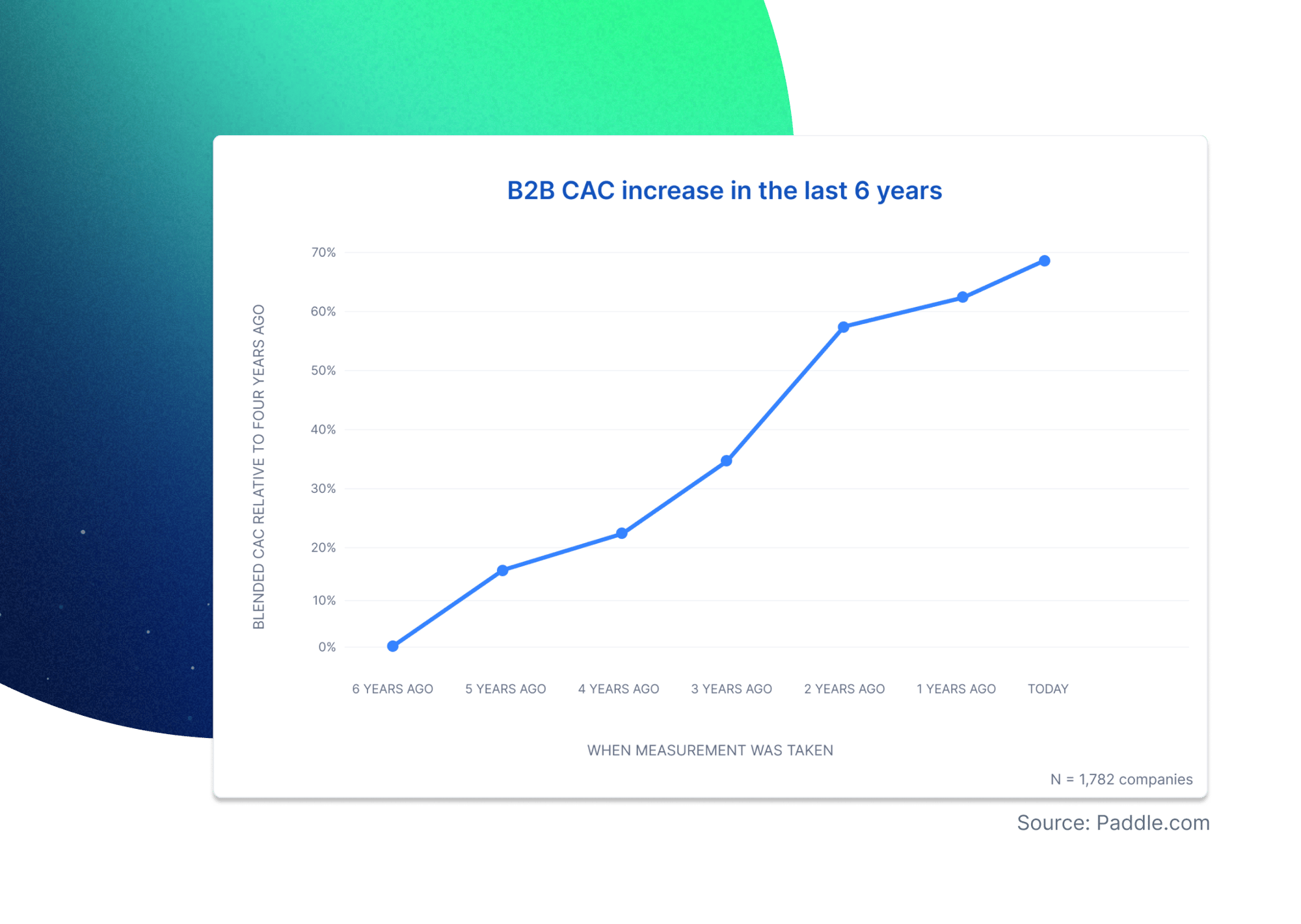Select the data point at 3 YEARS AGO

click(727, 461)
